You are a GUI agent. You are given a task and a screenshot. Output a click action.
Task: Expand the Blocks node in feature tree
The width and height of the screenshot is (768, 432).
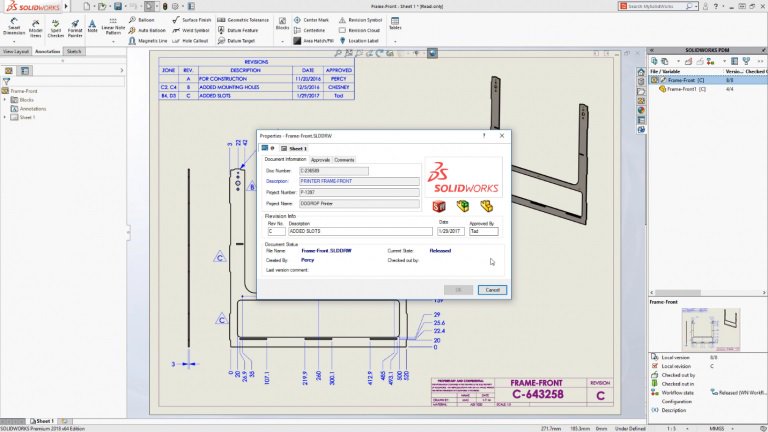(5, 100)
